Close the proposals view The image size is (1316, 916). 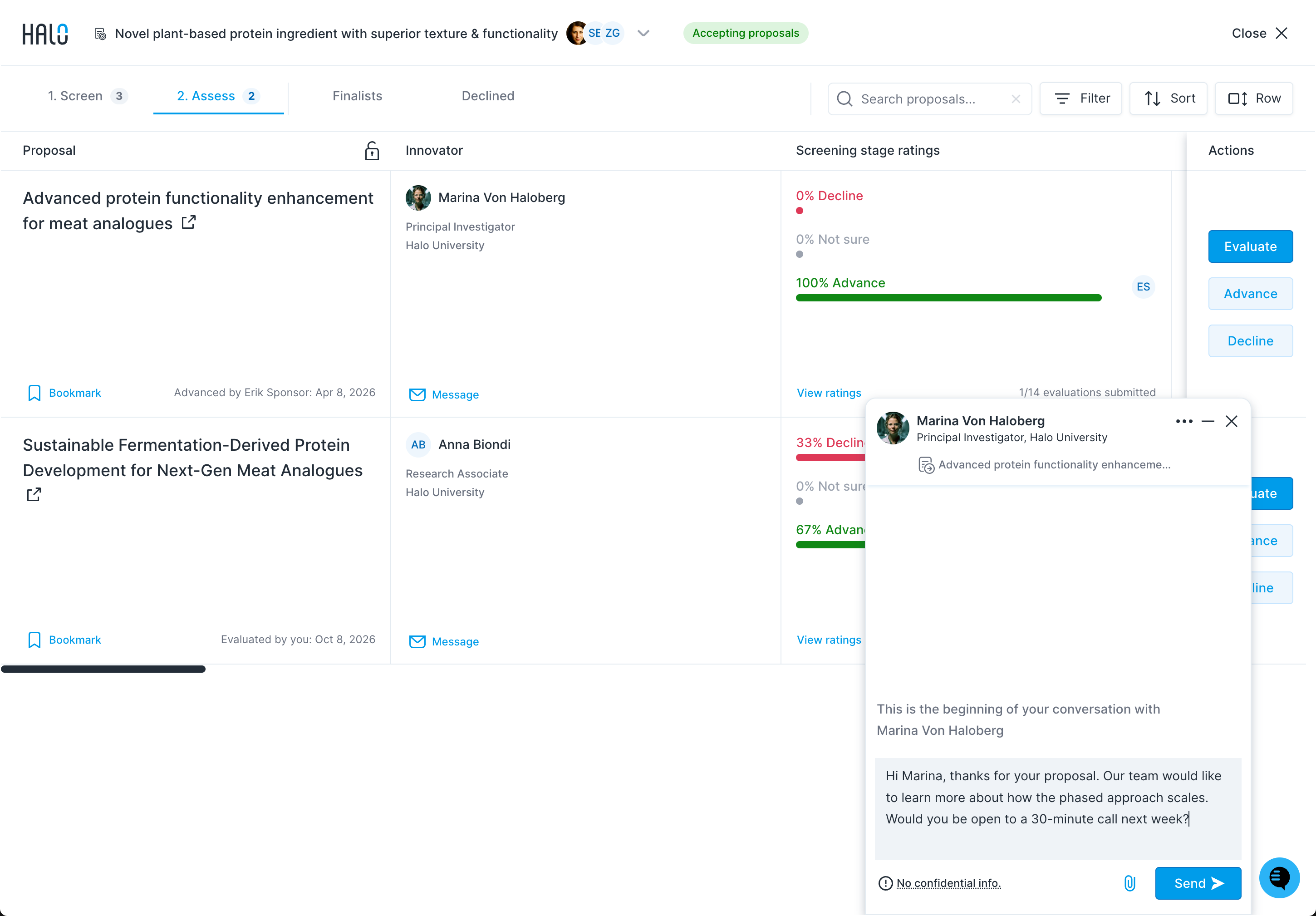[x=1260, y=33]
